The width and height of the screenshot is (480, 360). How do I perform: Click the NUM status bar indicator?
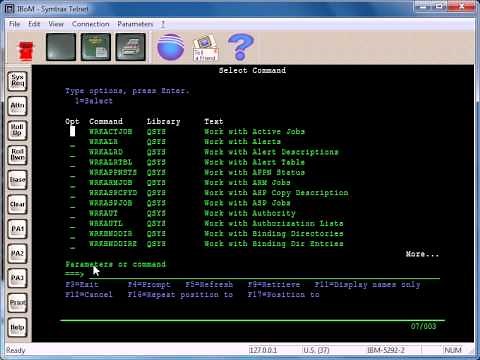(453, 350)
